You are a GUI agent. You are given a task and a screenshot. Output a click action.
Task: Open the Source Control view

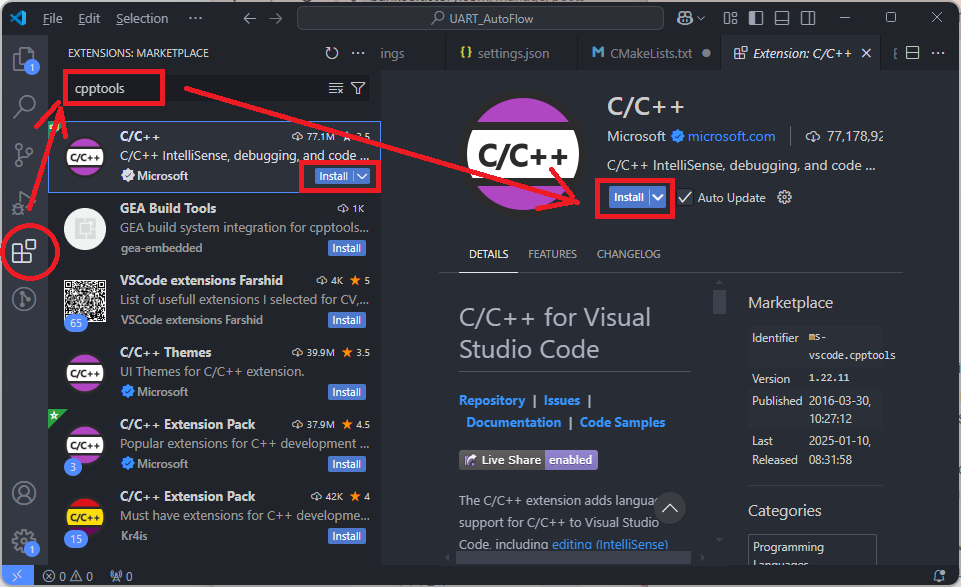pyautogui.click(x=24, y=154)
